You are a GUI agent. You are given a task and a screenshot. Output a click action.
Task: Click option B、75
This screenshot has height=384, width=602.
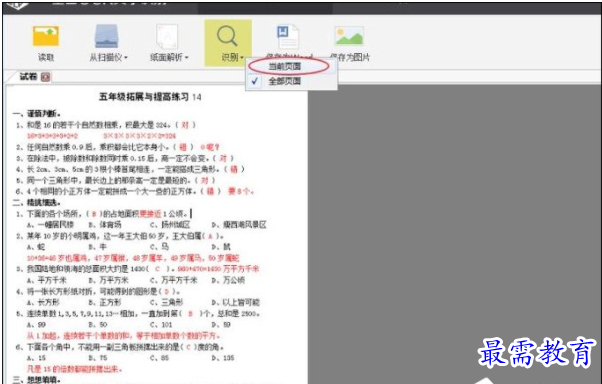[x=98, y=358]
